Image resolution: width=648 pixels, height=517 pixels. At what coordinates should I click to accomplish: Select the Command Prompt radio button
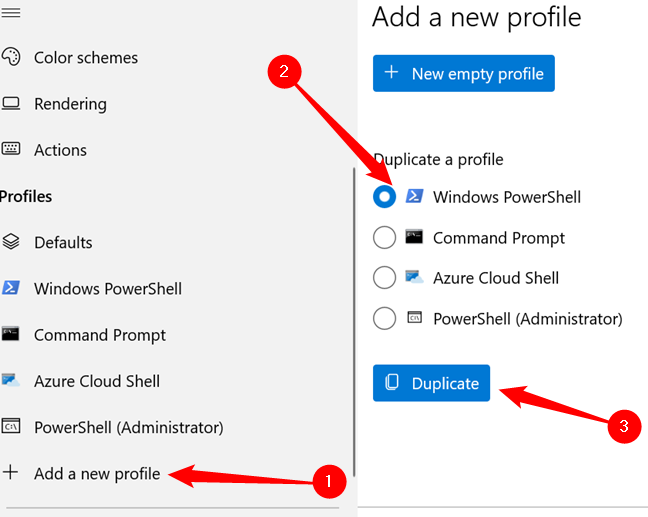(x=385, y=238)
